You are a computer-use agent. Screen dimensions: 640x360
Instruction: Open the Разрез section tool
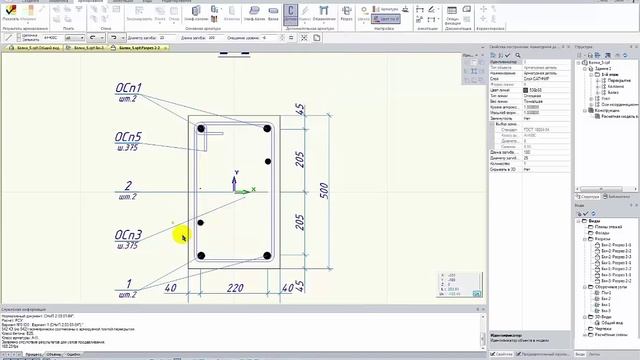(x=347, y=13)
